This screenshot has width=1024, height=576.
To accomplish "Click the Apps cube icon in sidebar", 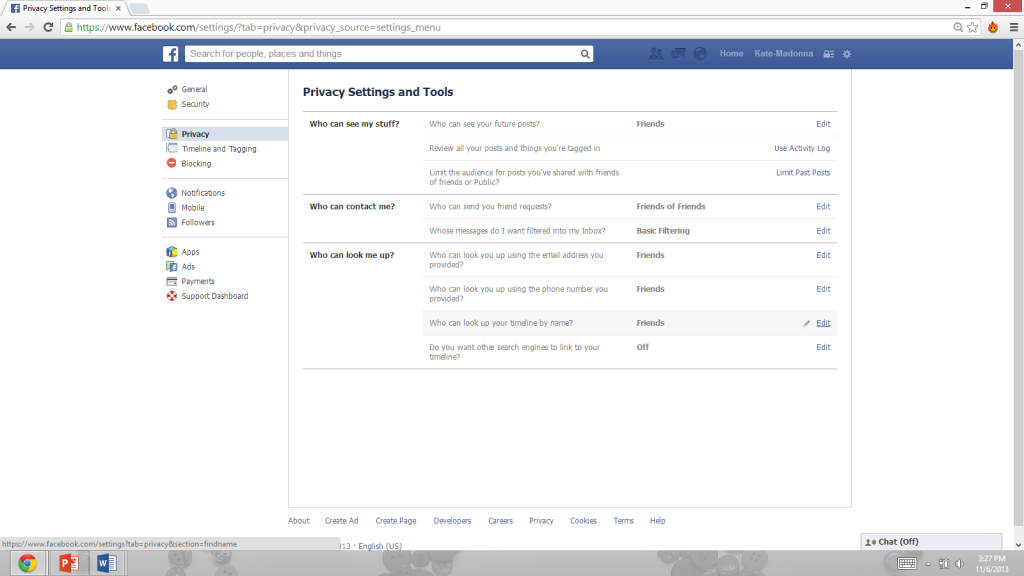I will click(x=172, y=251).
